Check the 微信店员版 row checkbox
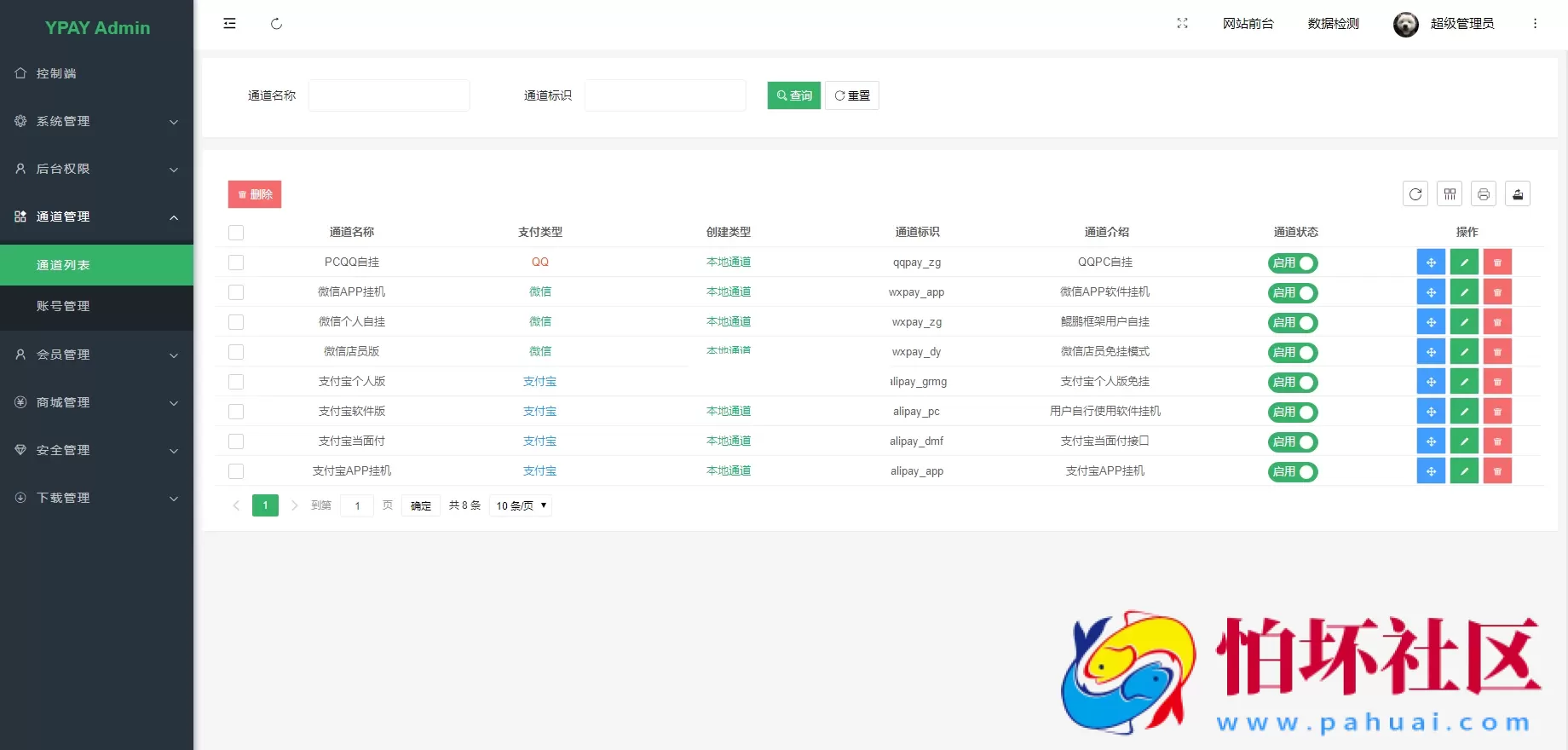The image size is (1568, 750). pos(236,352)
